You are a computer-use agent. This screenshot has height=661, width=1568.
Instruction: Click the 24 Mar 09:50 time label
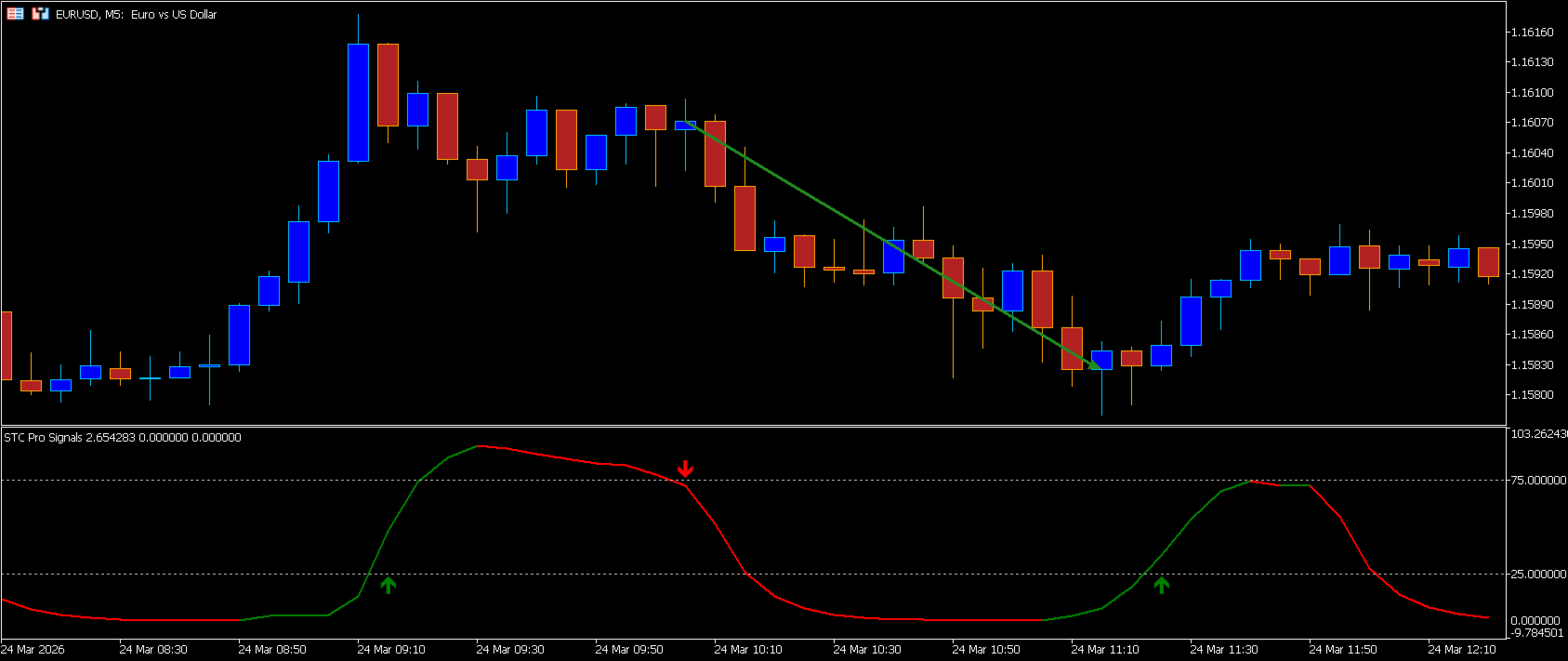[x=629, y=650]
